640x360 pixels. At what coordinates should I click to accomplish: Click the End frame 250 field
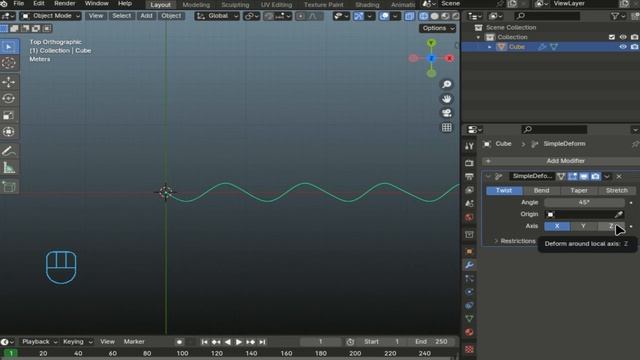point(432,342)
